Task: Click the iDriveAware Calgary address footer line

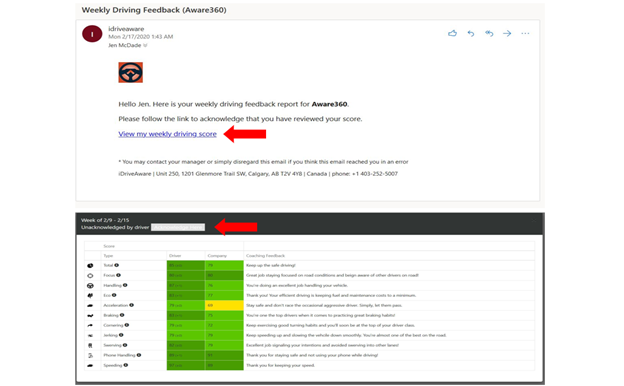Action: click(258, 174)
